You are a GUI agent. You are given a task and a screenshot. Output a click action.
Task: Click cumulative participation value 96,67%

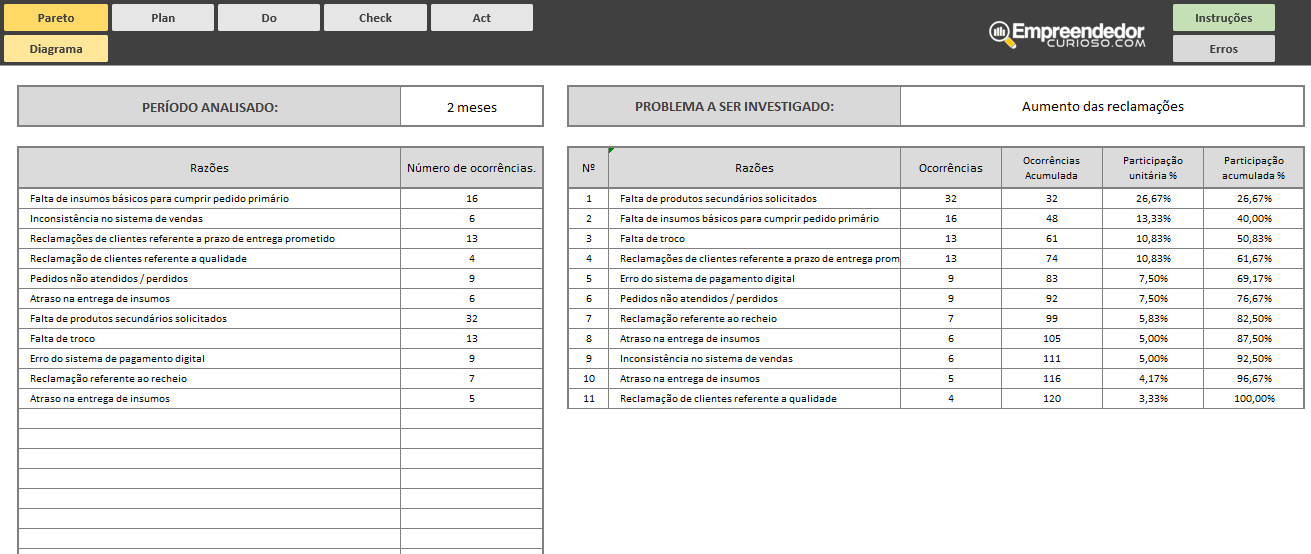[x=1254, y=378]
